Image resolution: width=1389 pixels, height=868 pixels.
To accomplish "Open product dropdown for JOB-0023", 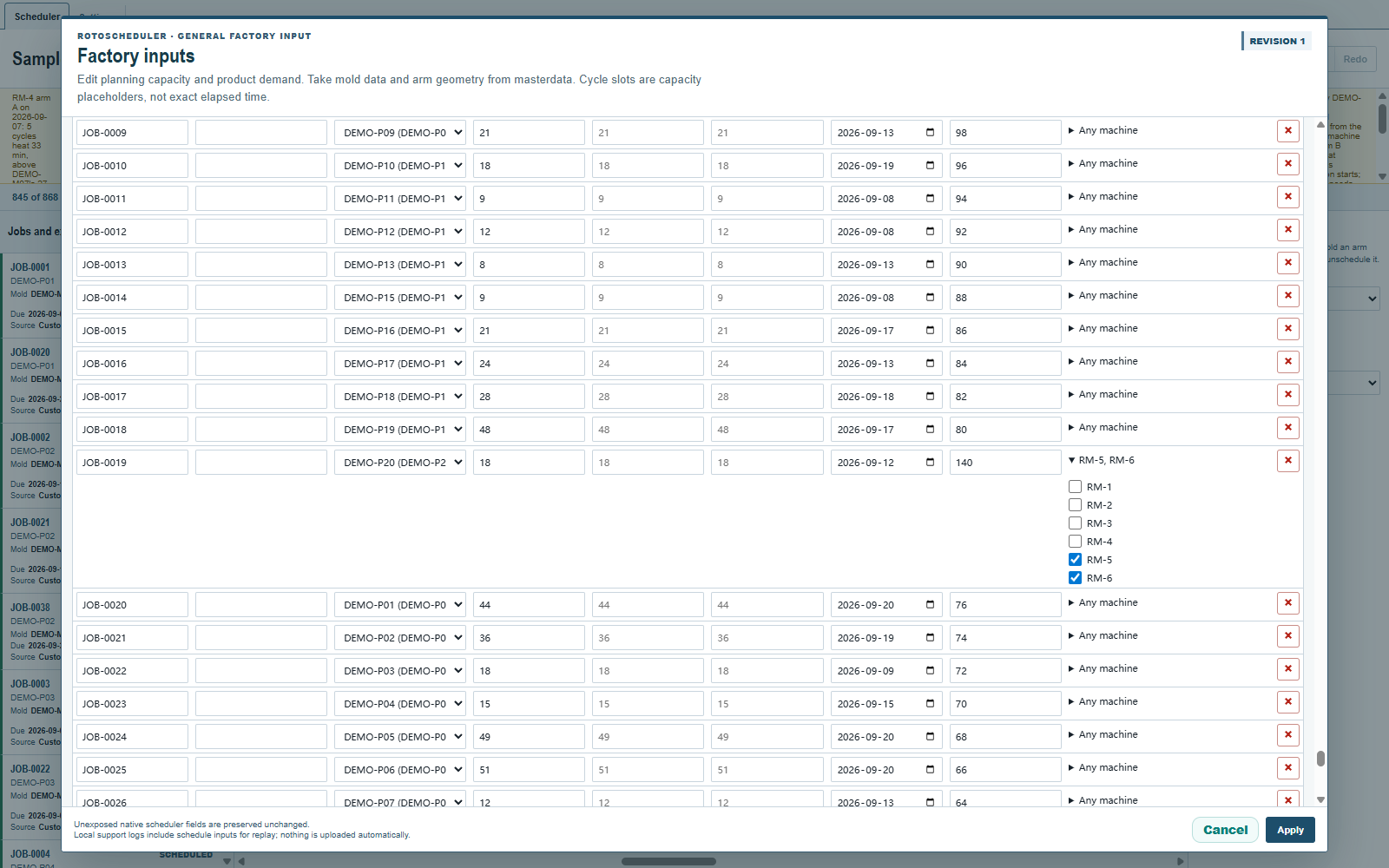I will [400, 704].
